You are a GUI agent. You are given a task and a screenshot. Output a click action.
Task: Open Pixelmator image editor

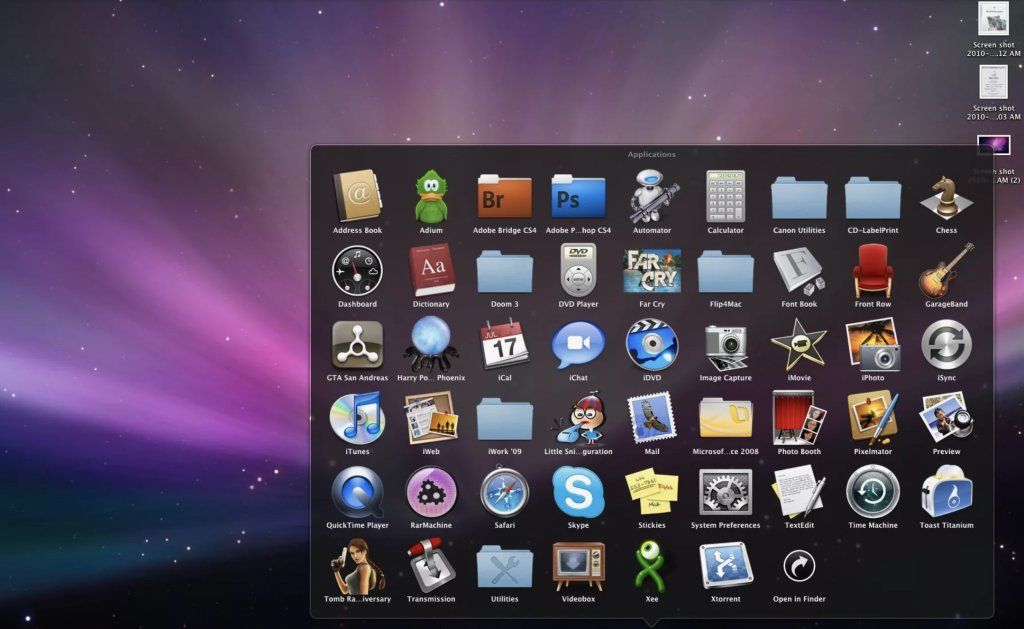click(x=872, y=418)
